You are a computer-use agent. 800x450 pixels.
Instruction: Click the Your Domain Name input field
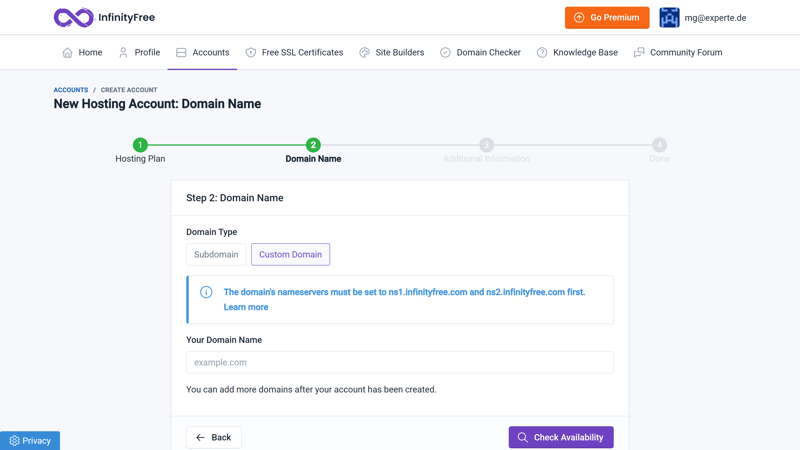[x=399, y=362]
